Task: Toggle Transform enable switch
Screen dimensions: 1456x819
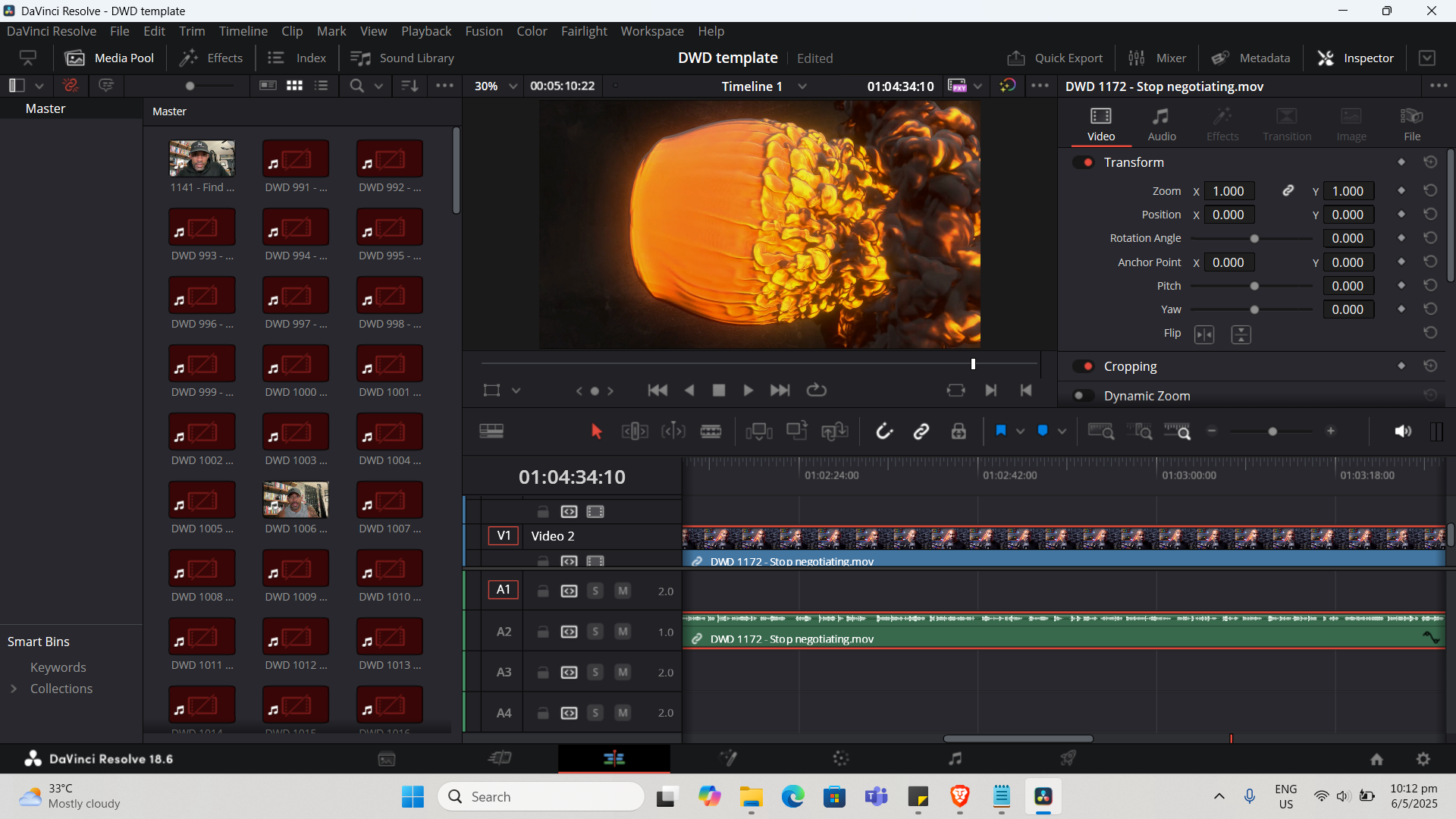Action: pos(1084,162)
